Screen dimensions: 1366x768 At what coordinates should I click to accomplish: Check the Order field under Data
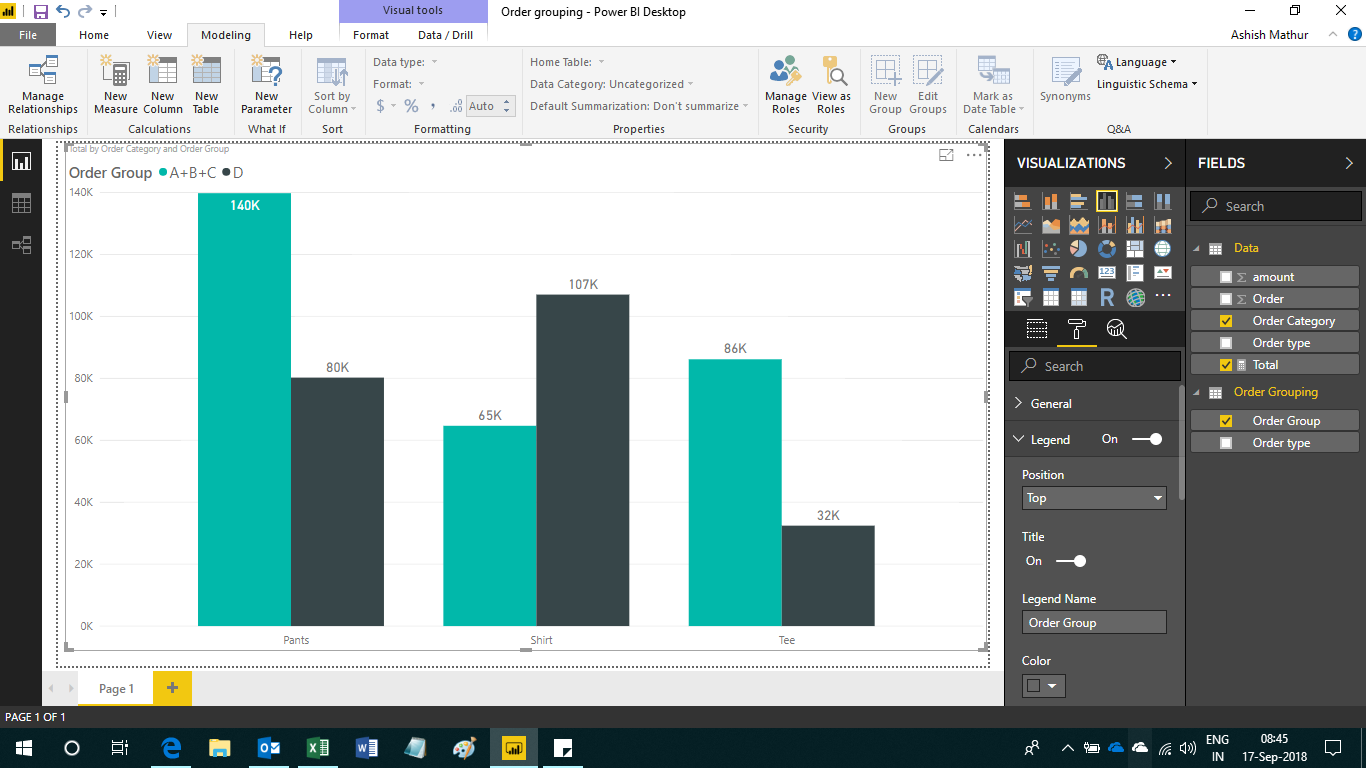(x=1226, y=299)
